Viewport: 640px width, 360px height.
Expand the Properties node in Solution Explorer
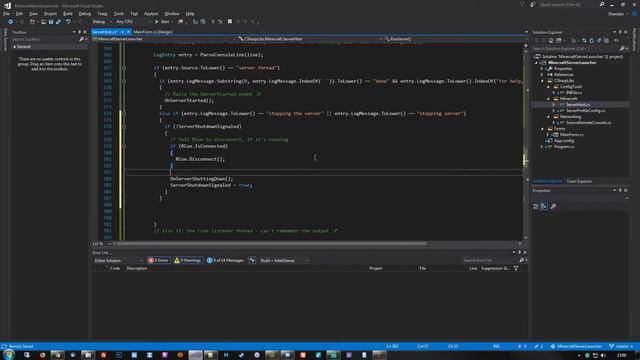coord(542,69)
